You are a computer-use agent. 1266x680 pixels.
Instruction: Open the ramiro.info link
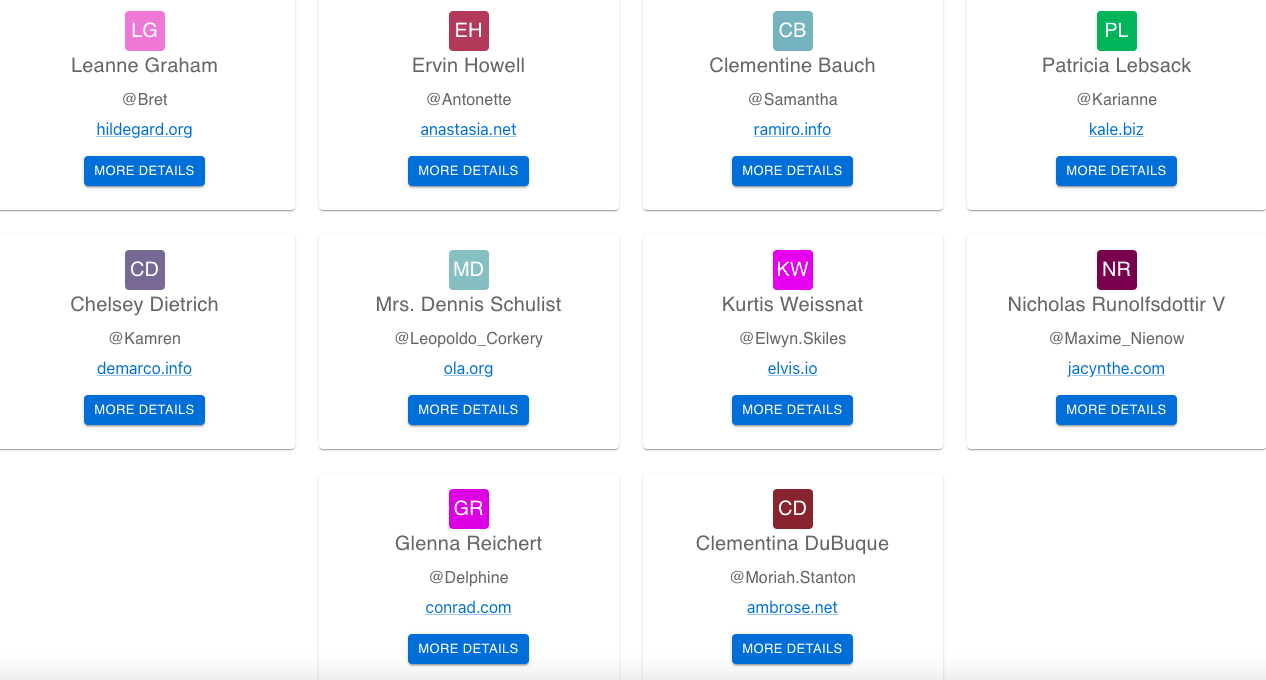coord(793,130)
